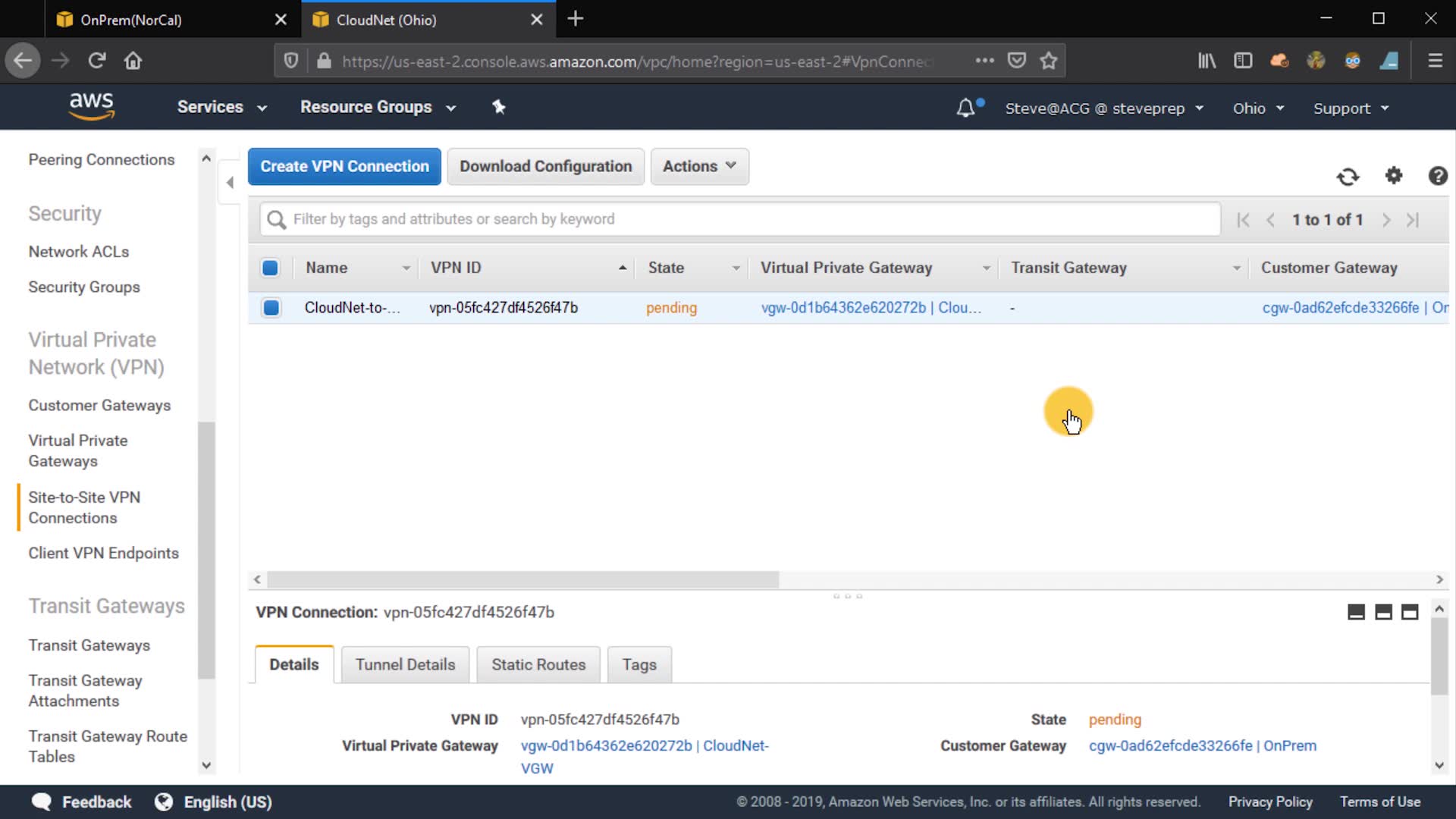Screen dimensions: 1456x819
Task: Maximize the details pane layout icon
Action: (x=1410, y=612)
